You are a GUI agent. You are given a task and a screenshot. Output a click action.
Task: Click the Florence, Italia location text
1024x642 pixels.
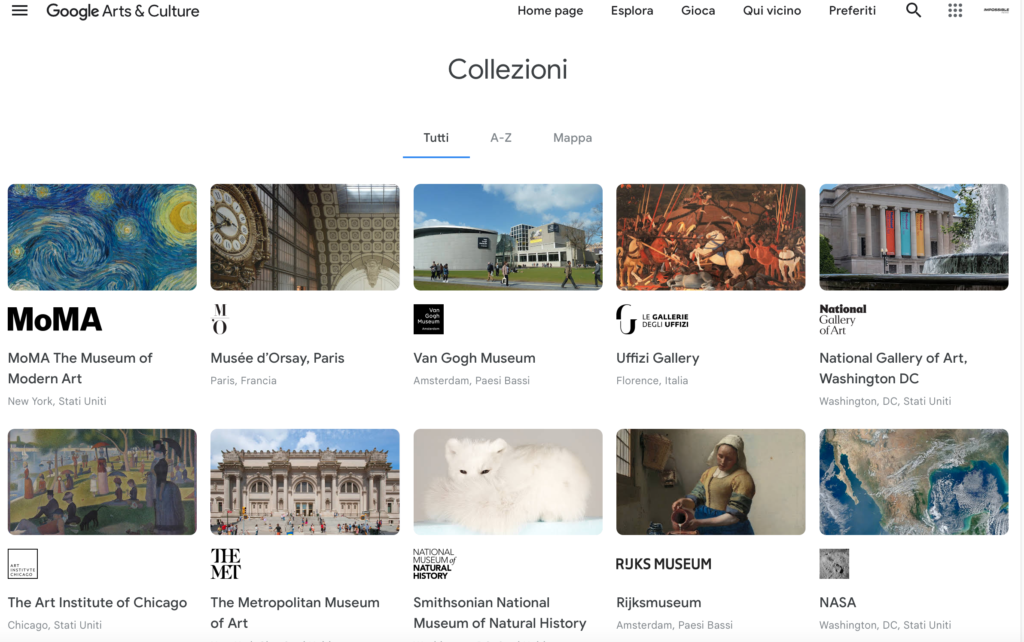(652, 380)
